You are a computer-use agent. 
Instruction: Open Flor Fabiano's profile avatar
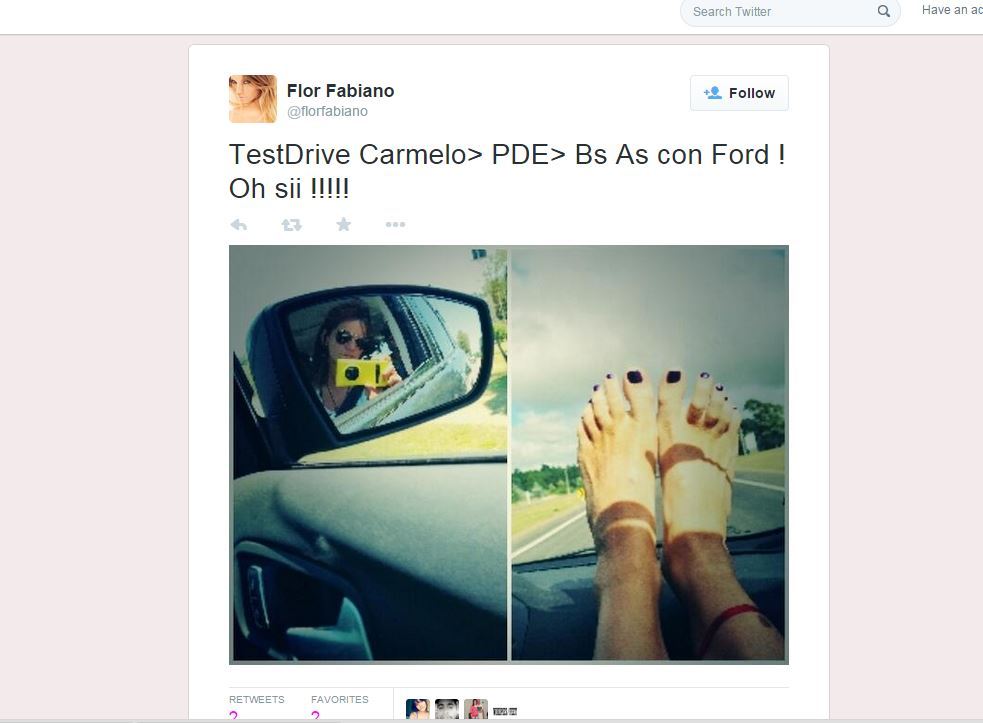pyautogui.click(x=253, y=99)
